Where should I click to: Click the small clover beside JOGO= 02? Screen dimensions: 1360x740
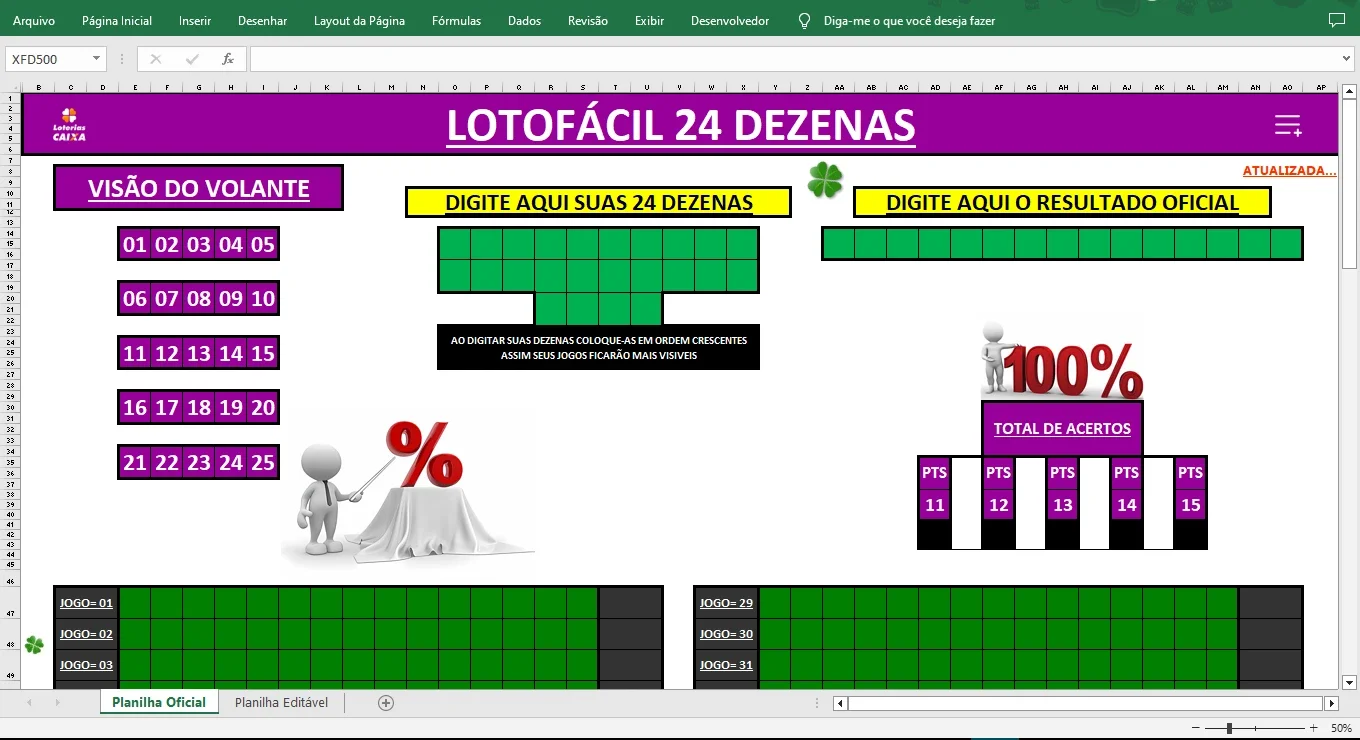point(34,645)
